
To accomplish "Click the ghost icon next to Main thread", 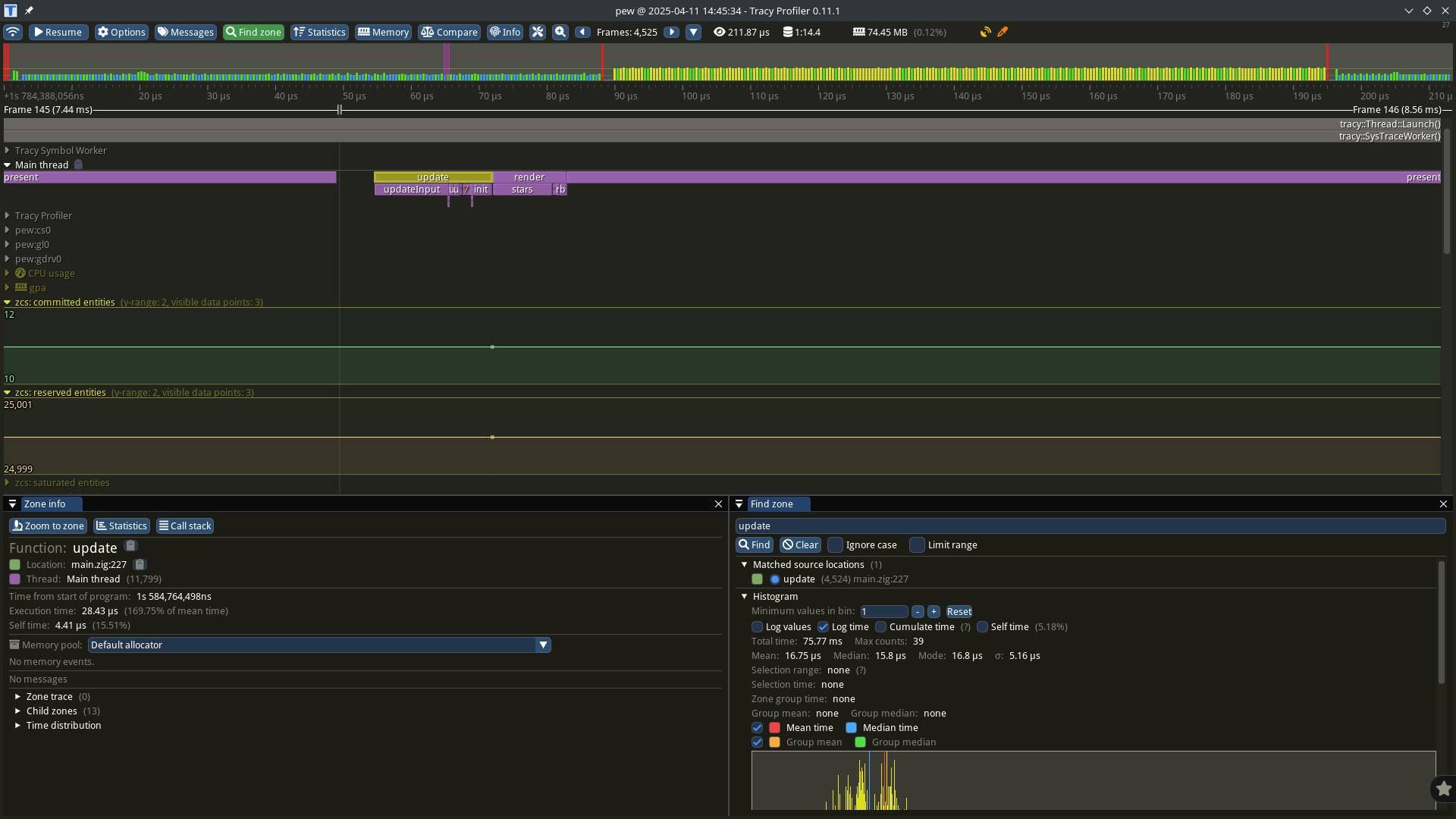I will click(78, 165).
